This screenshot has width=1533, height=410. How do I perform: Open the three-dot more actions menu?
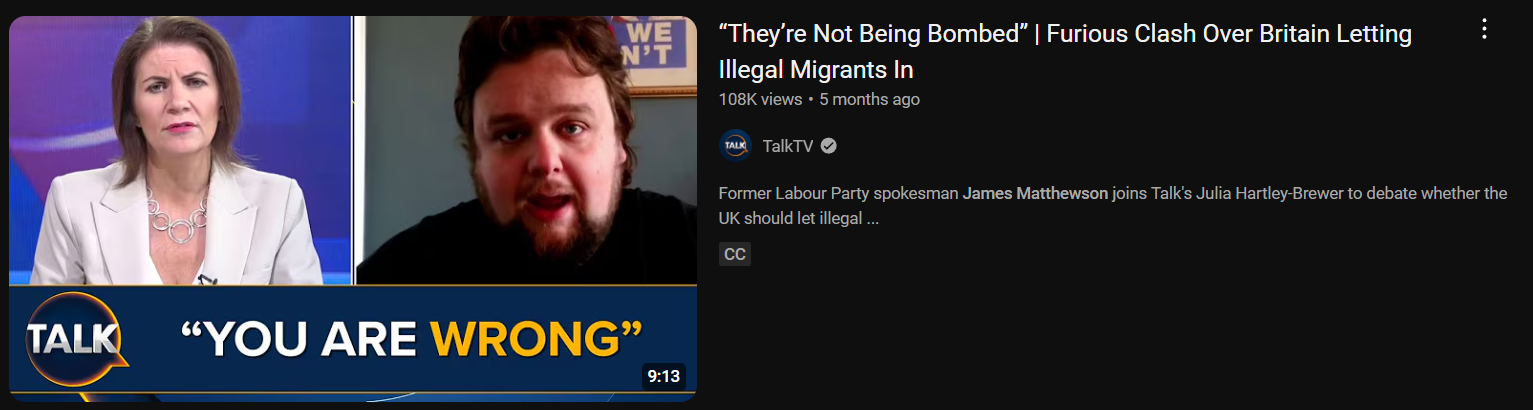coord(1484,30)
